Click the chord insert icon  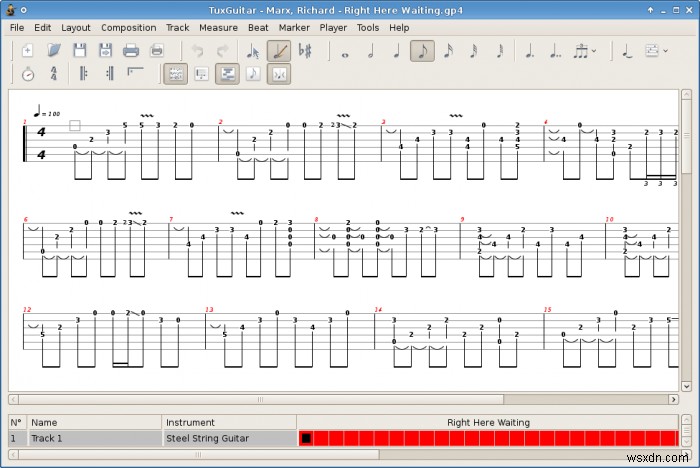(x=652, y=50)
